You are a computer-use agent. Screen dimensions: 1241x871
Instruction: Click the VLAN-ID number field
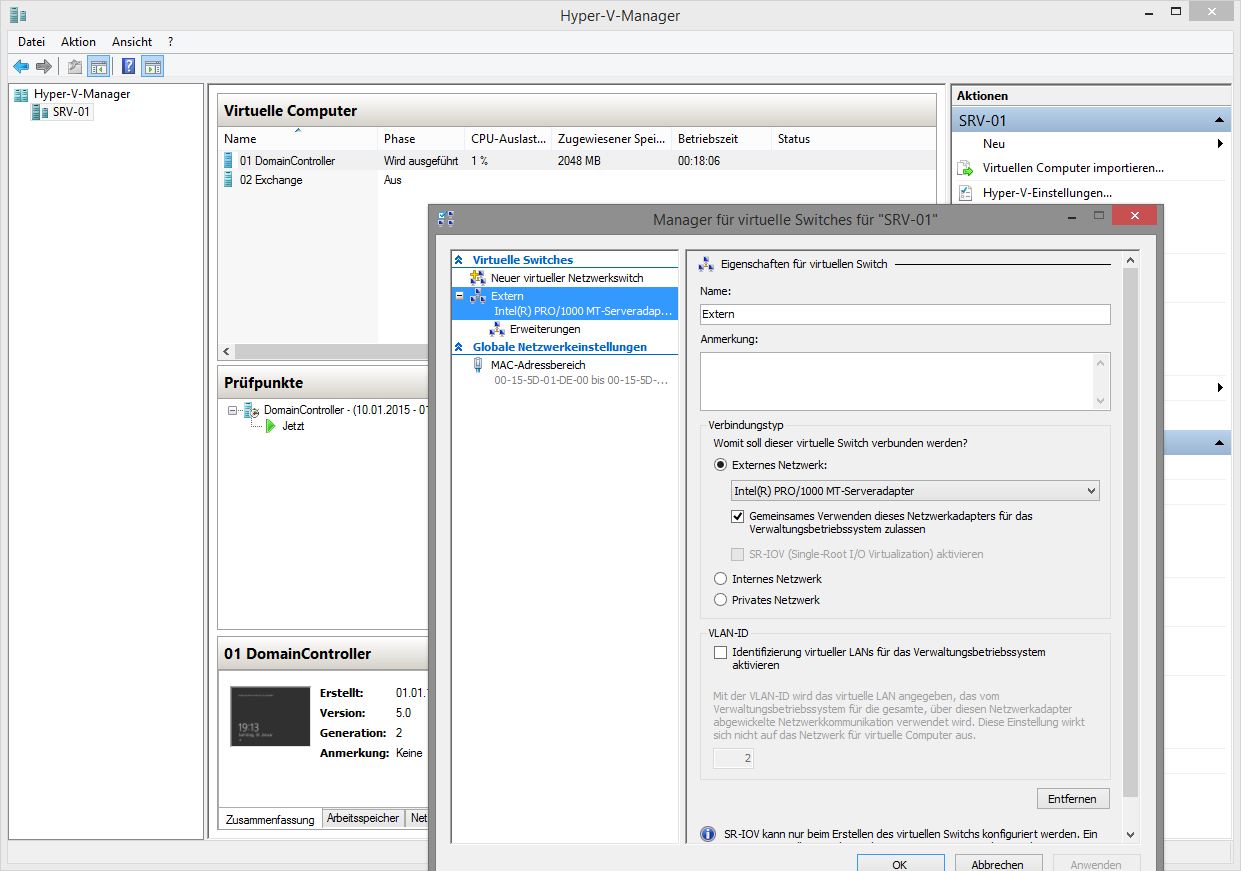(x=733, y=759)
